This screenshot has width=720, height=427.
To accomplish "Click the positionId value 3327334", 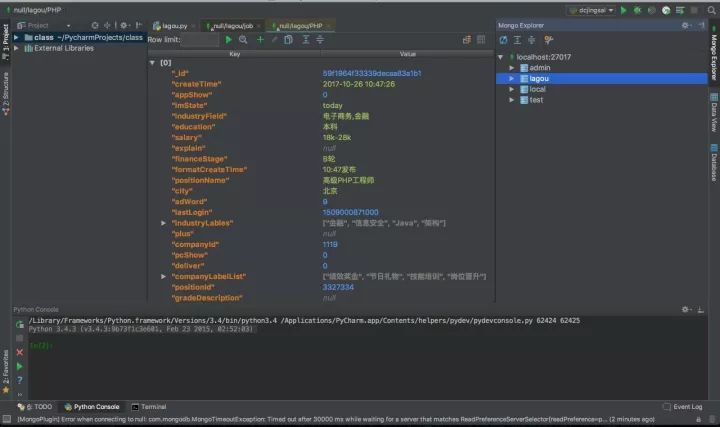I will 338,287.
